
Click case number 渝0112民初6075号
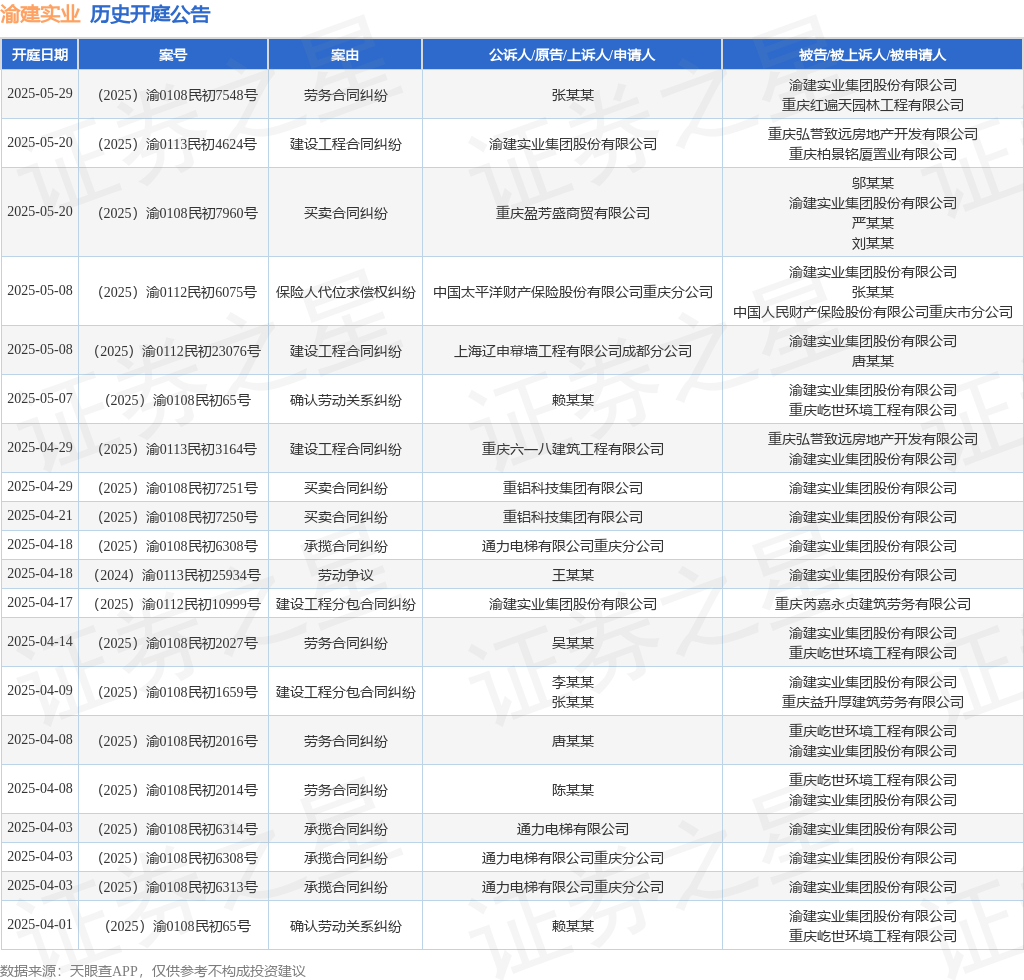(178, 292)
